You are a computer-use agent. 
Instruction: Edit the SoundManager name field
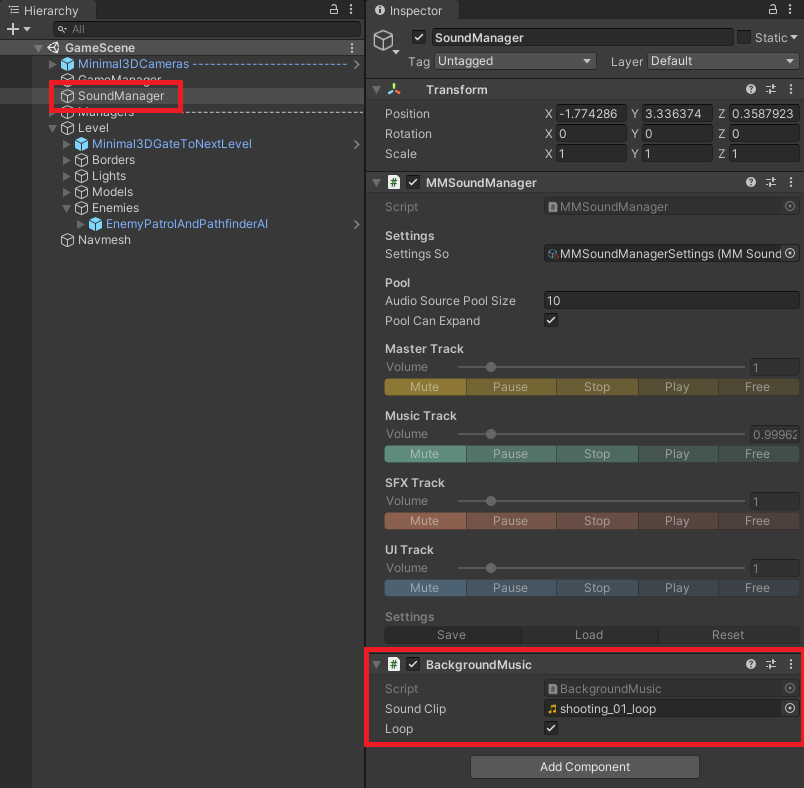(x=582, y=37)
